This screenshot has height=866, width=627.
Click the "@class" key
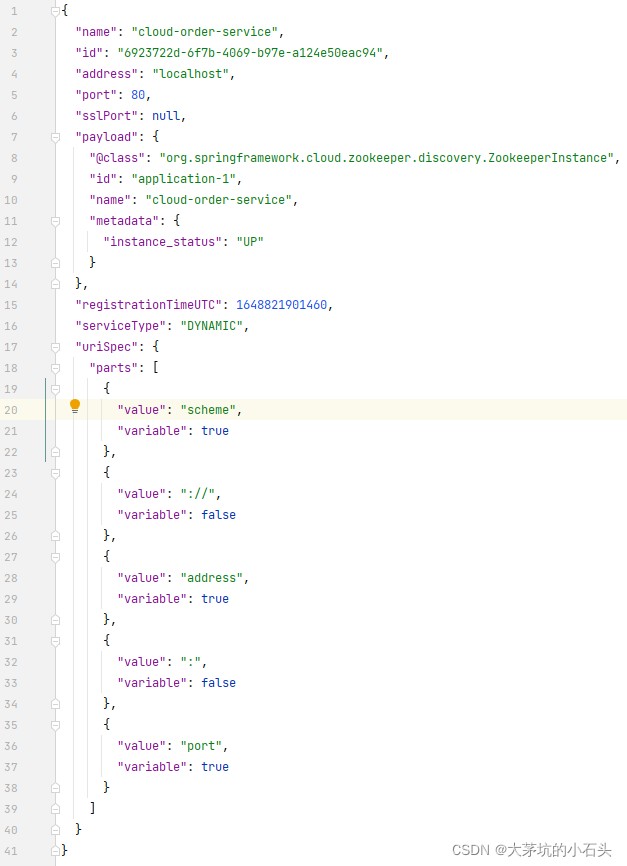[x=117, y=158]
